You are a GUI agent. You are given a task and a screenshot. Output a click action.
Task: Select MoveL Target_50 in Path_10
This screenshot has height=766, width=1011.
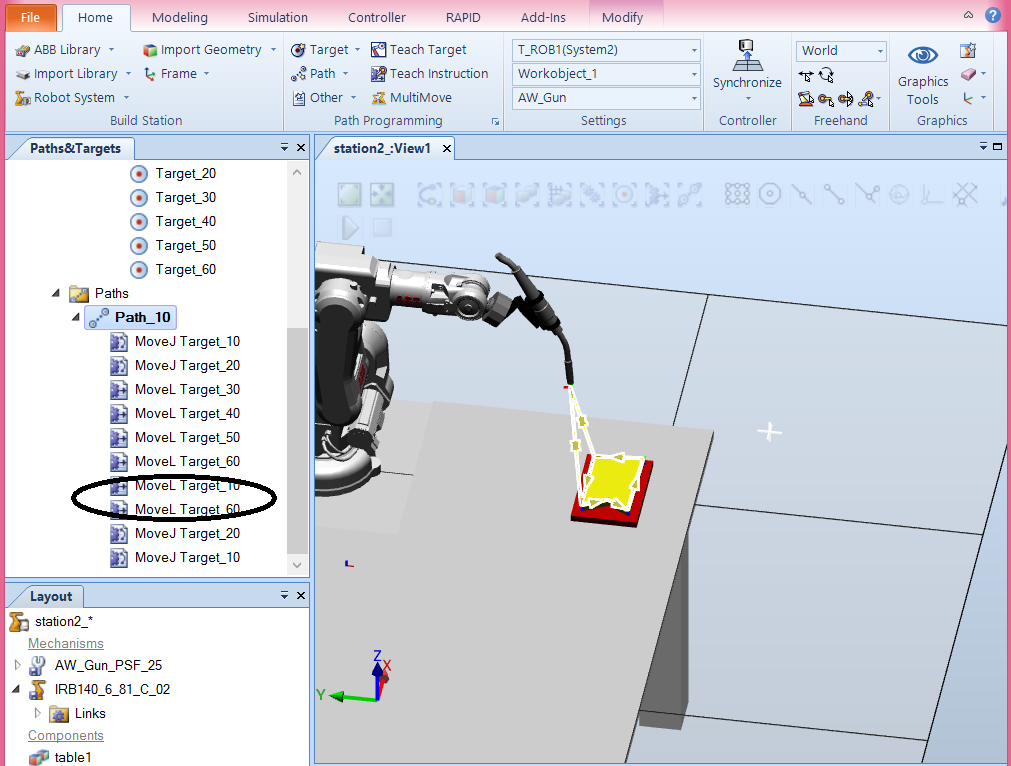click(187, 437)
